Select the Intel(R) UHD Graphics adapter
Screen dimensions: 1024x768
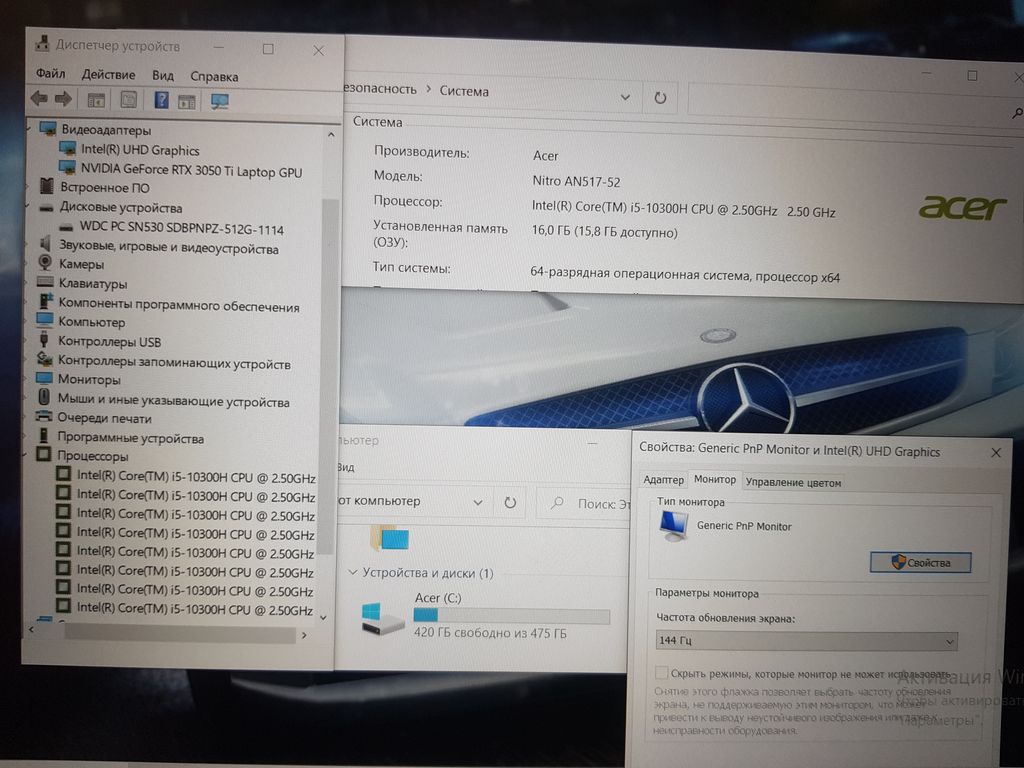tap(140, 150)
